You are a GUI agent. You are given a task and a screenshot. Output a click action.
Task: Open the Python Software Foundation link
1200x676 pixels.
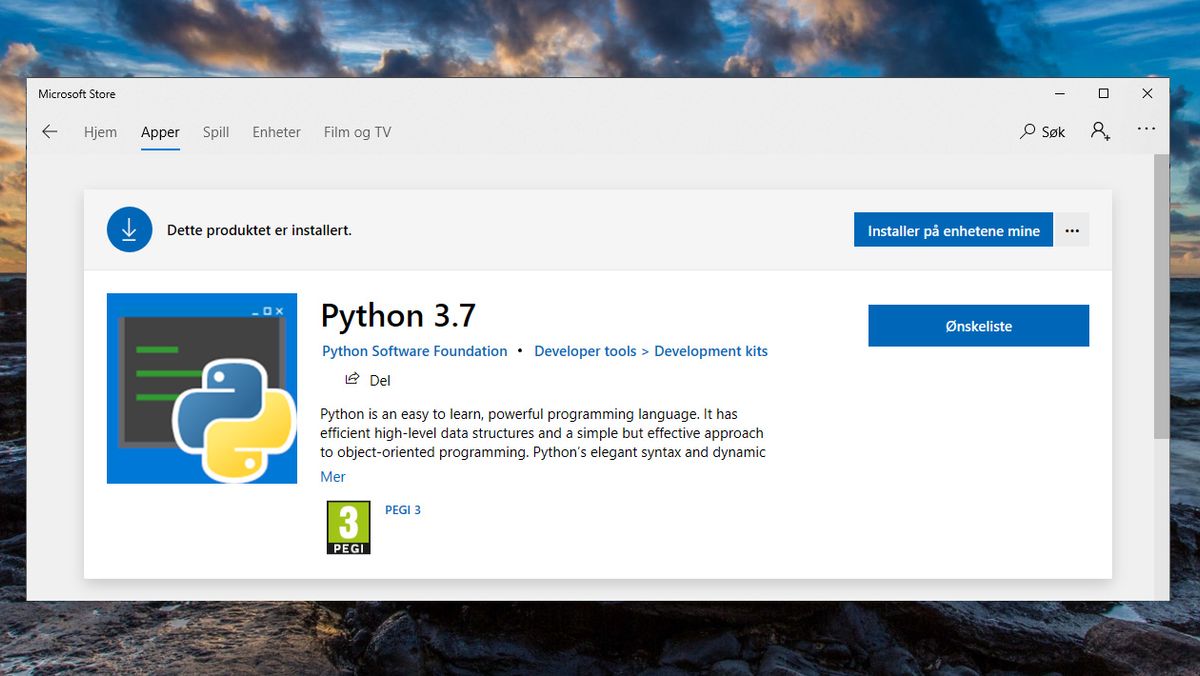(x=414, y=351)
